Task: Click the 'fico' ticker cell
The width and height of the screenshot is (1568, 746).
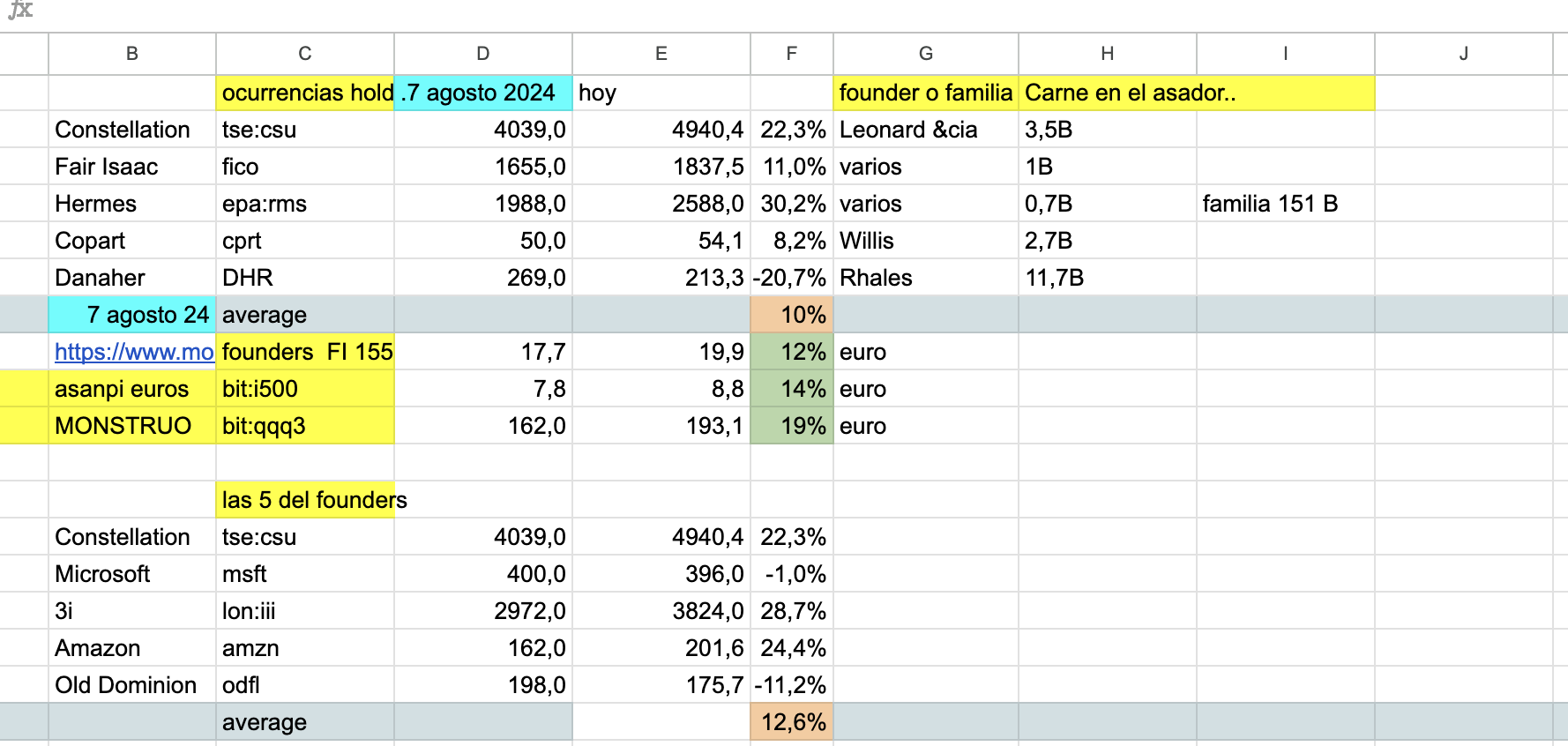Action: pos(305,167)
